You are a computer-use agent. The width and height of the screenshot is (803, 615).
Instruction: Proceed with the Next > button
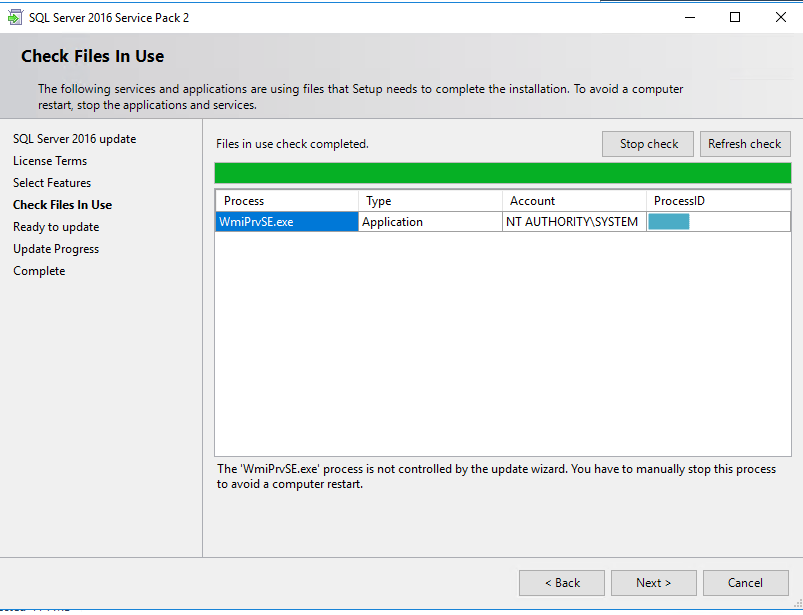[x=653, y=583]
